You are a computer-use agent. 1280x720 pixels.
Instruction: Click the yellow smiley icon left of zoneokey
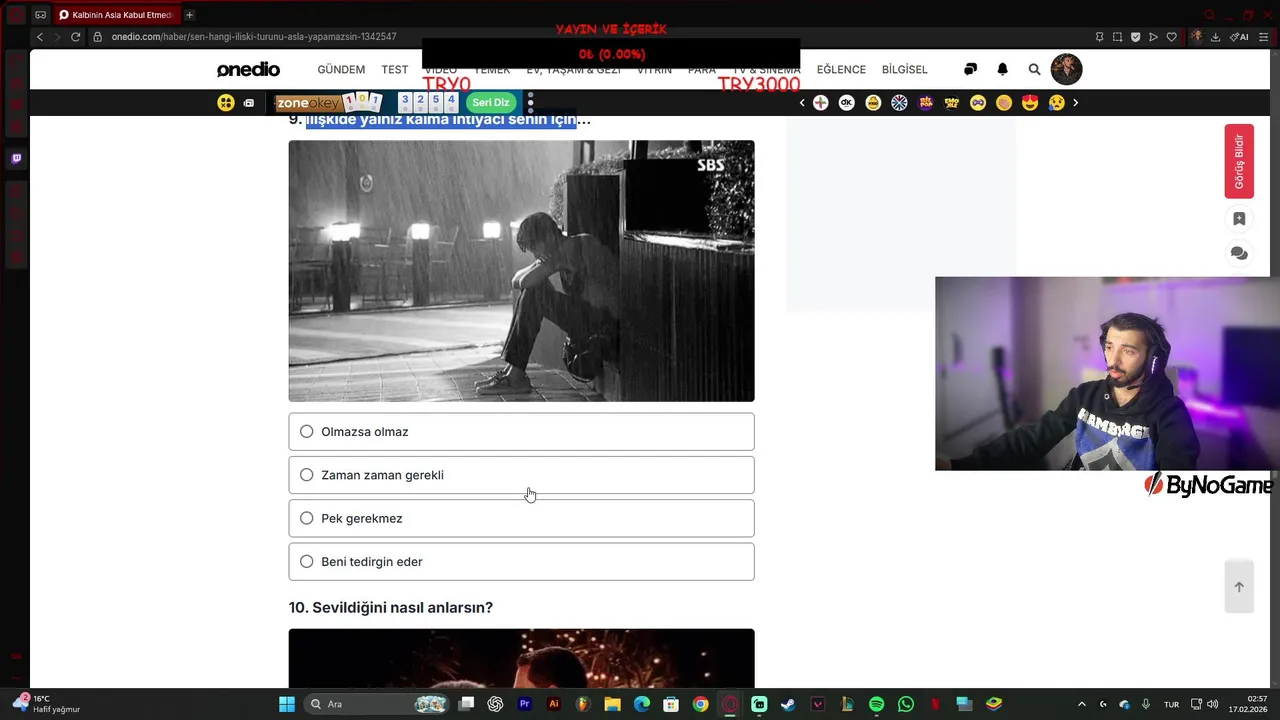click(226, 102)
